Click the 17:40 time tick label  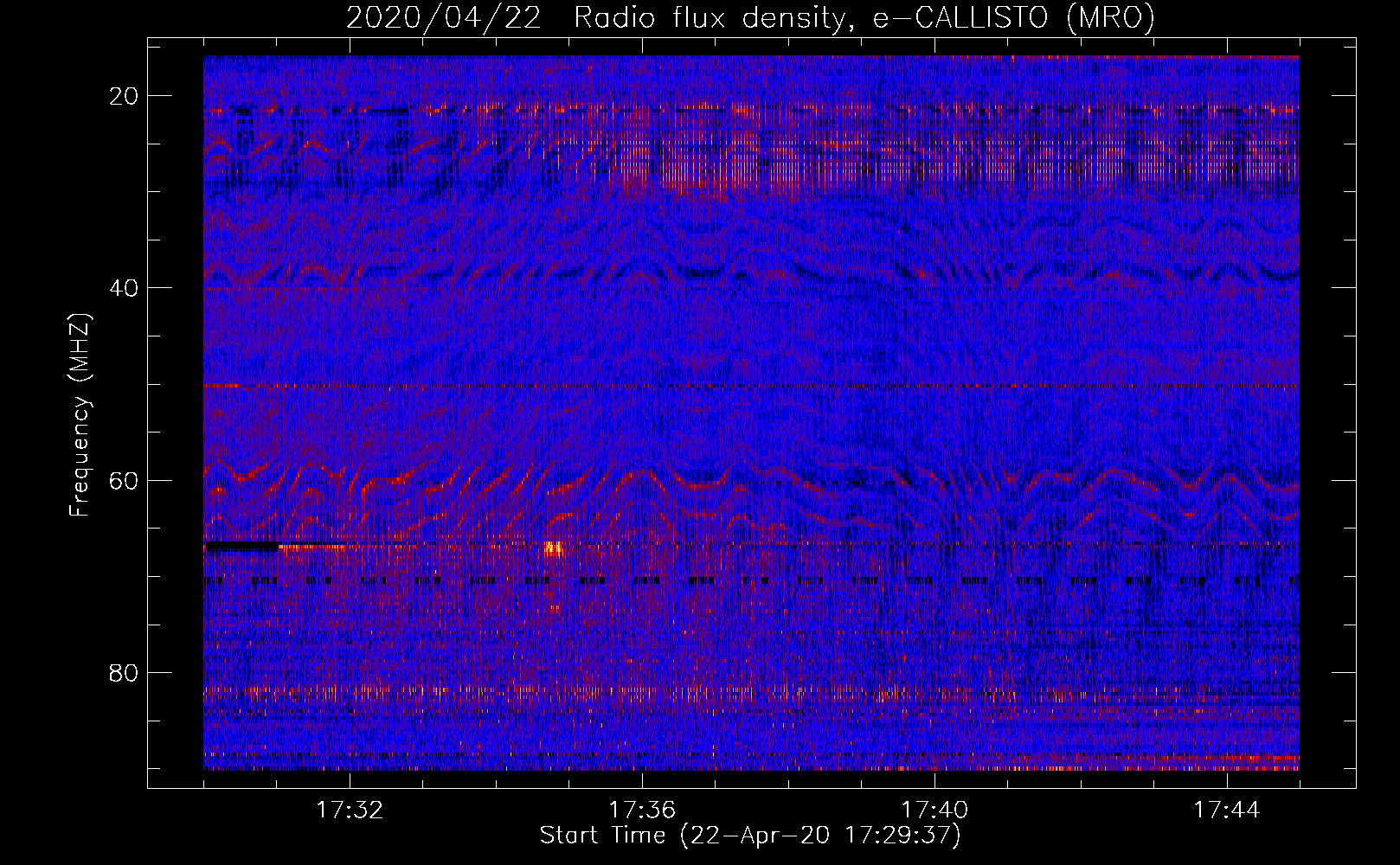click(934, 811)
